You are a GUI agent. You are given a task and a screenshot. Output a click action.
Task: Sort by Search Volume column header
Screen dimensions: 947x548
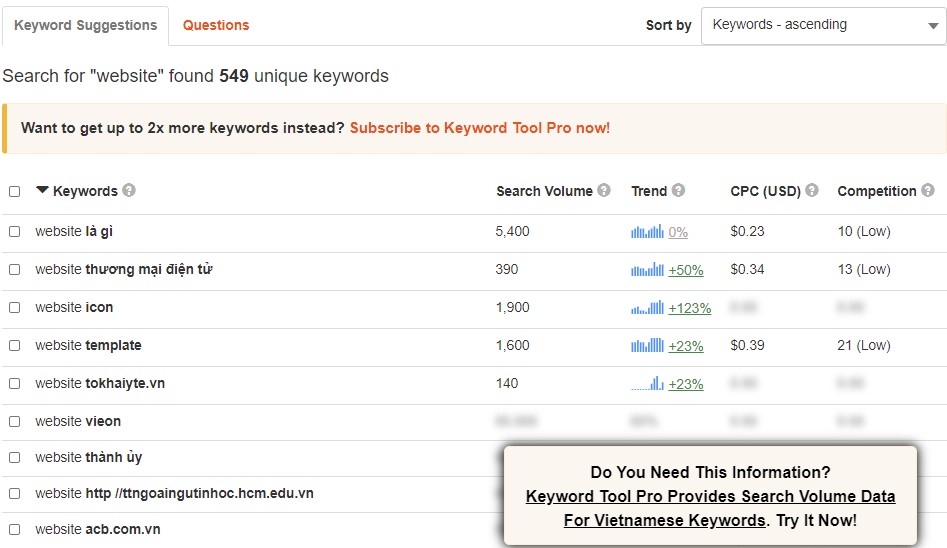click(544, 191)
